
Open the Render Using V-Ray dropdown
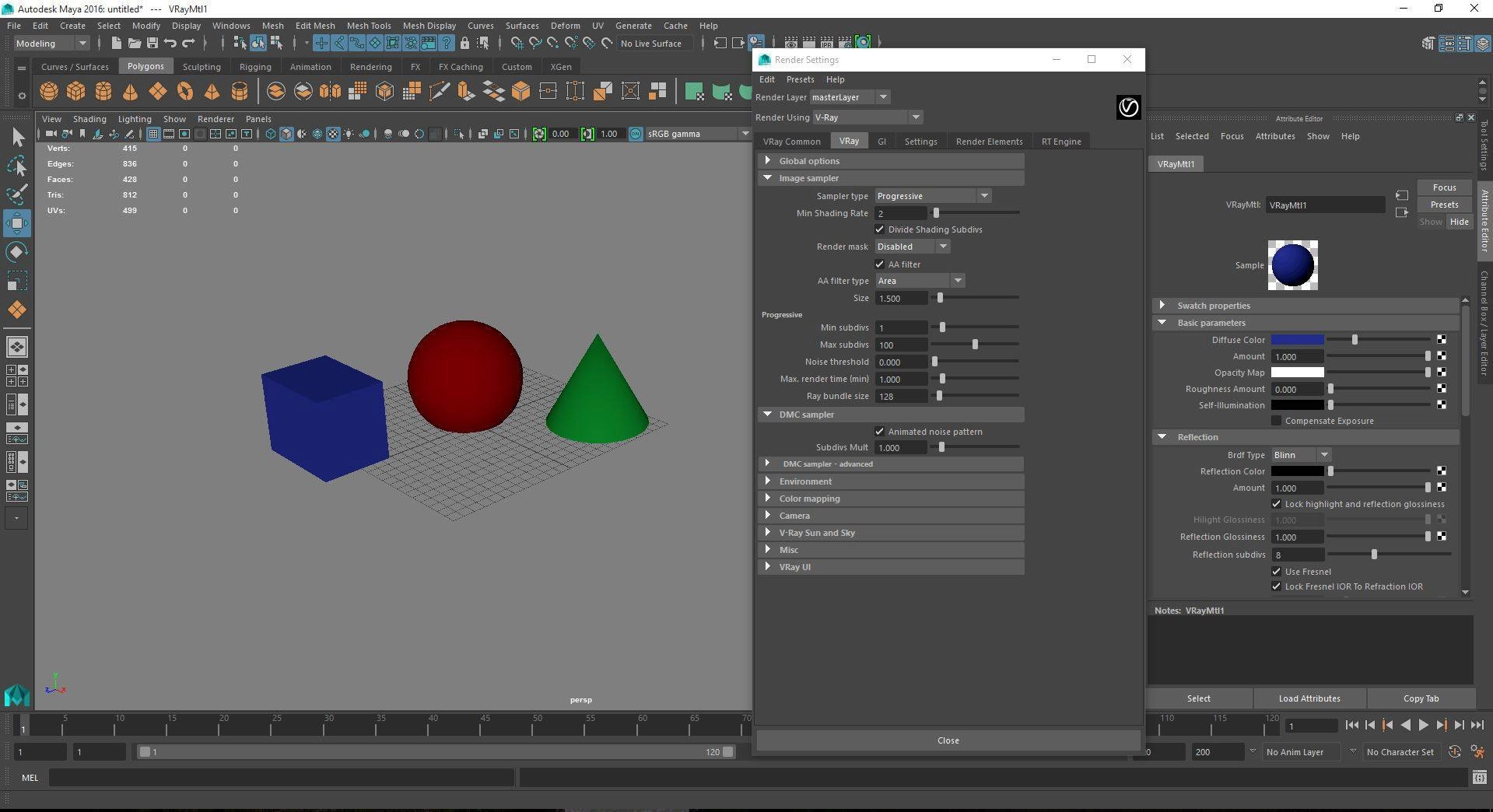tap(867, 117)
